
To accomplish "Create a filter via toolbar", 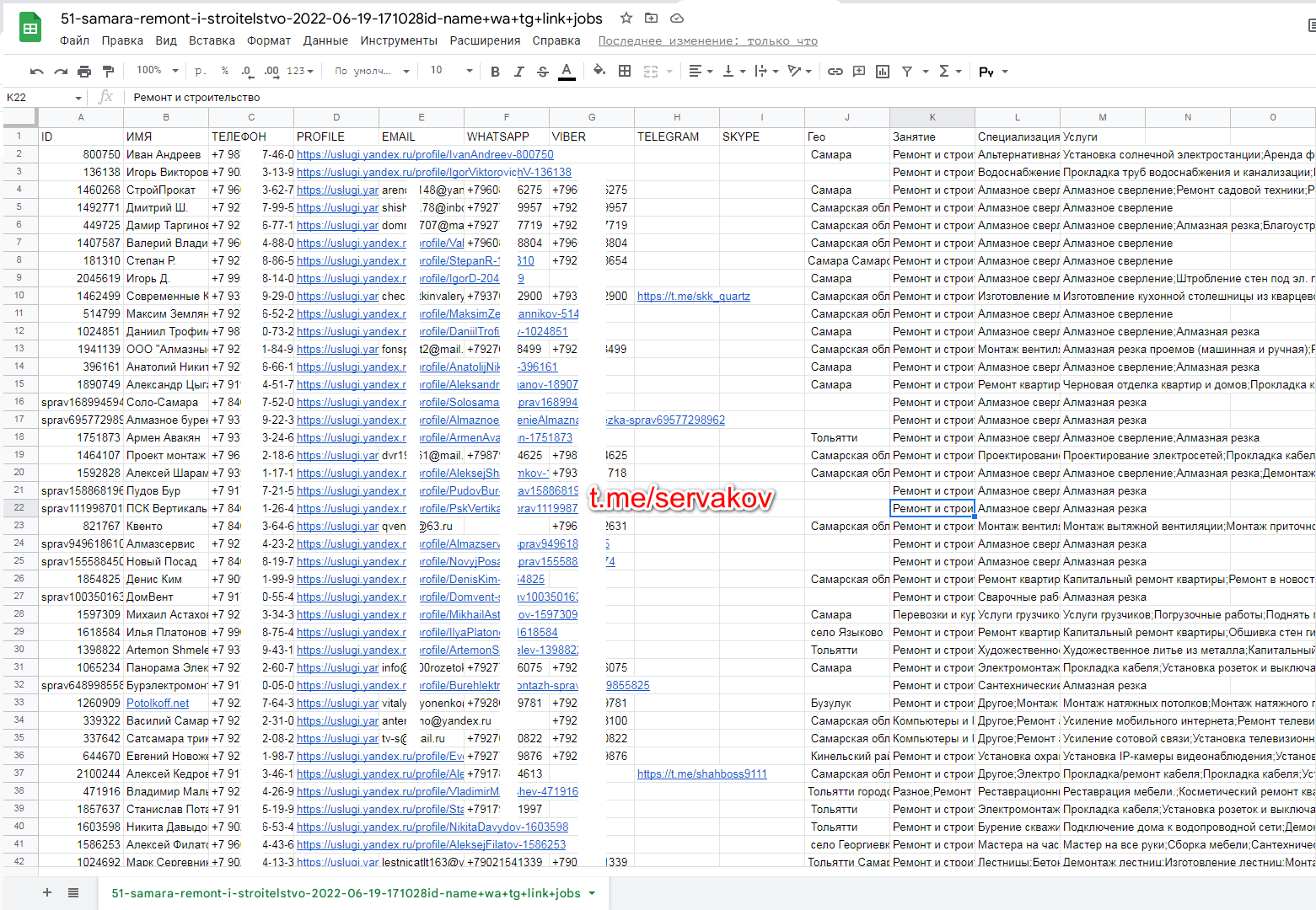I will pyautogui.click(x=907, y=72).
